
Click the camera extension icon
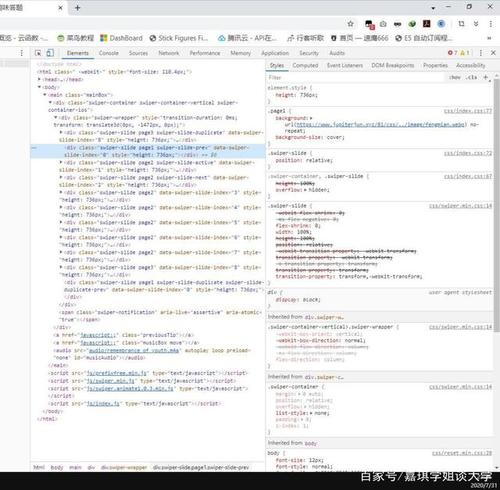click(383, 24)
